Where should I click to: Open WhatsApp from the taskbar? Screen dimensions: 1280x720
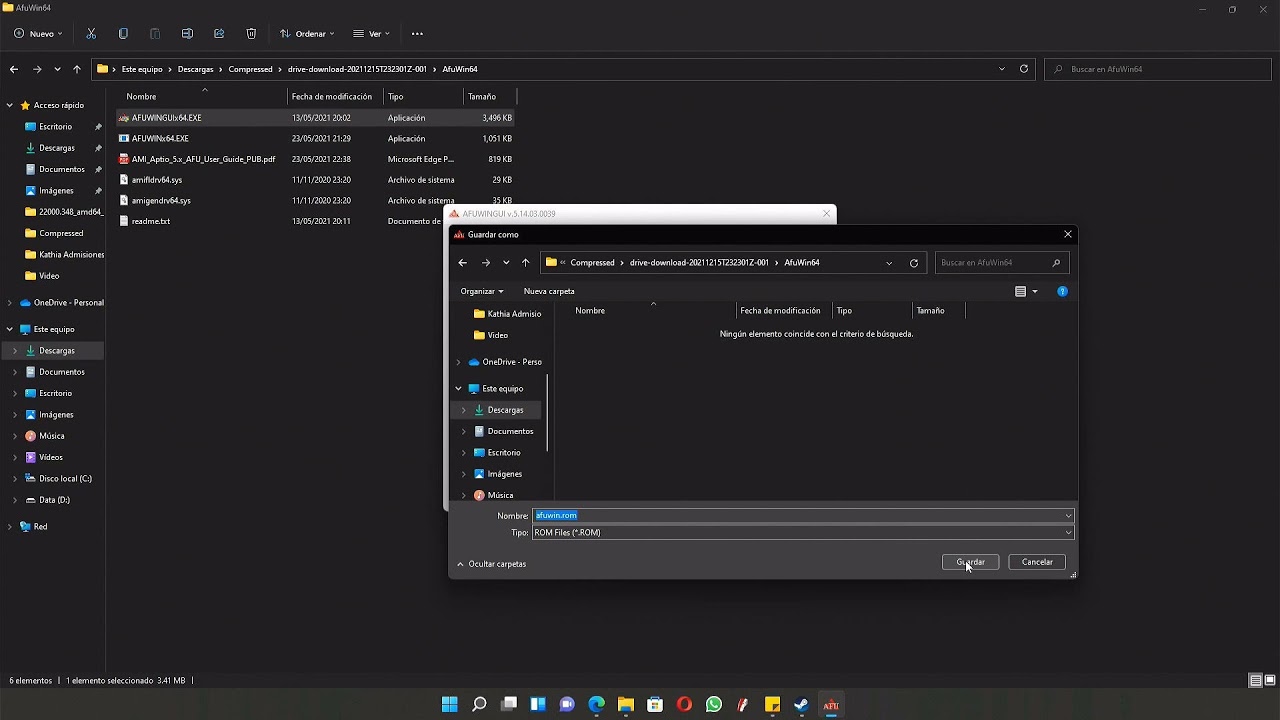click(x=713, y=705)
